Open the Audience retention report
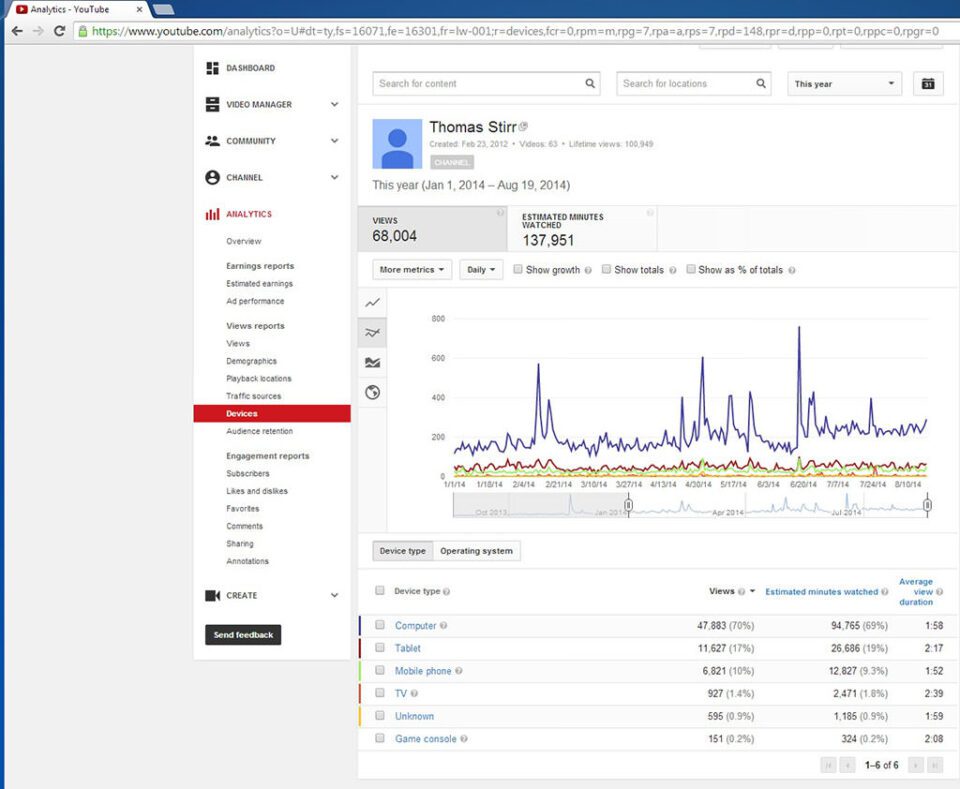Image resolution: width=960 pixels, height=789 pixels. coord(260,431)
